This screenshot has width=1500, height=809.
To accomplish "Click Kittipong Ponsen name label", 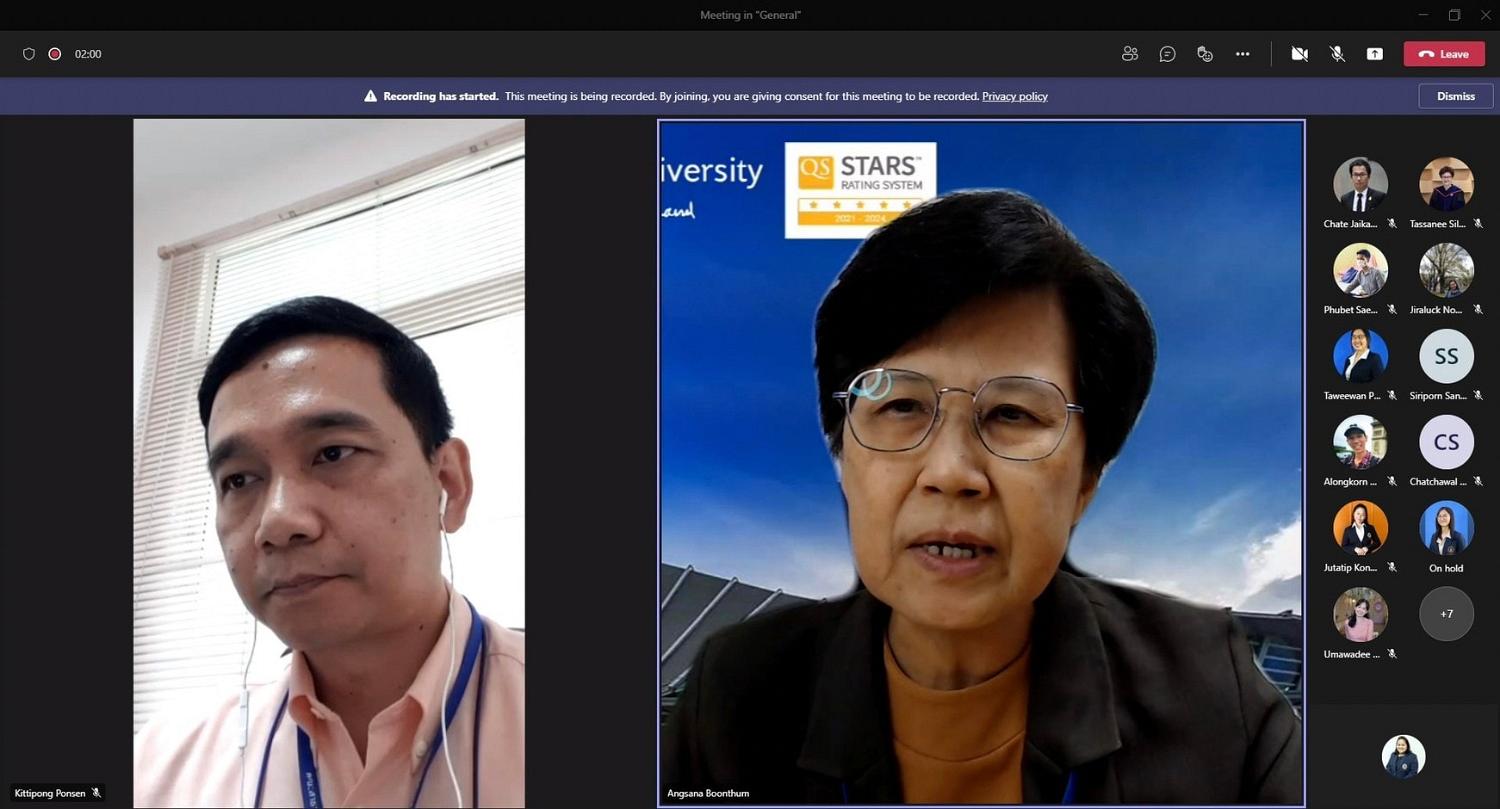I will (x=50, y=793).
